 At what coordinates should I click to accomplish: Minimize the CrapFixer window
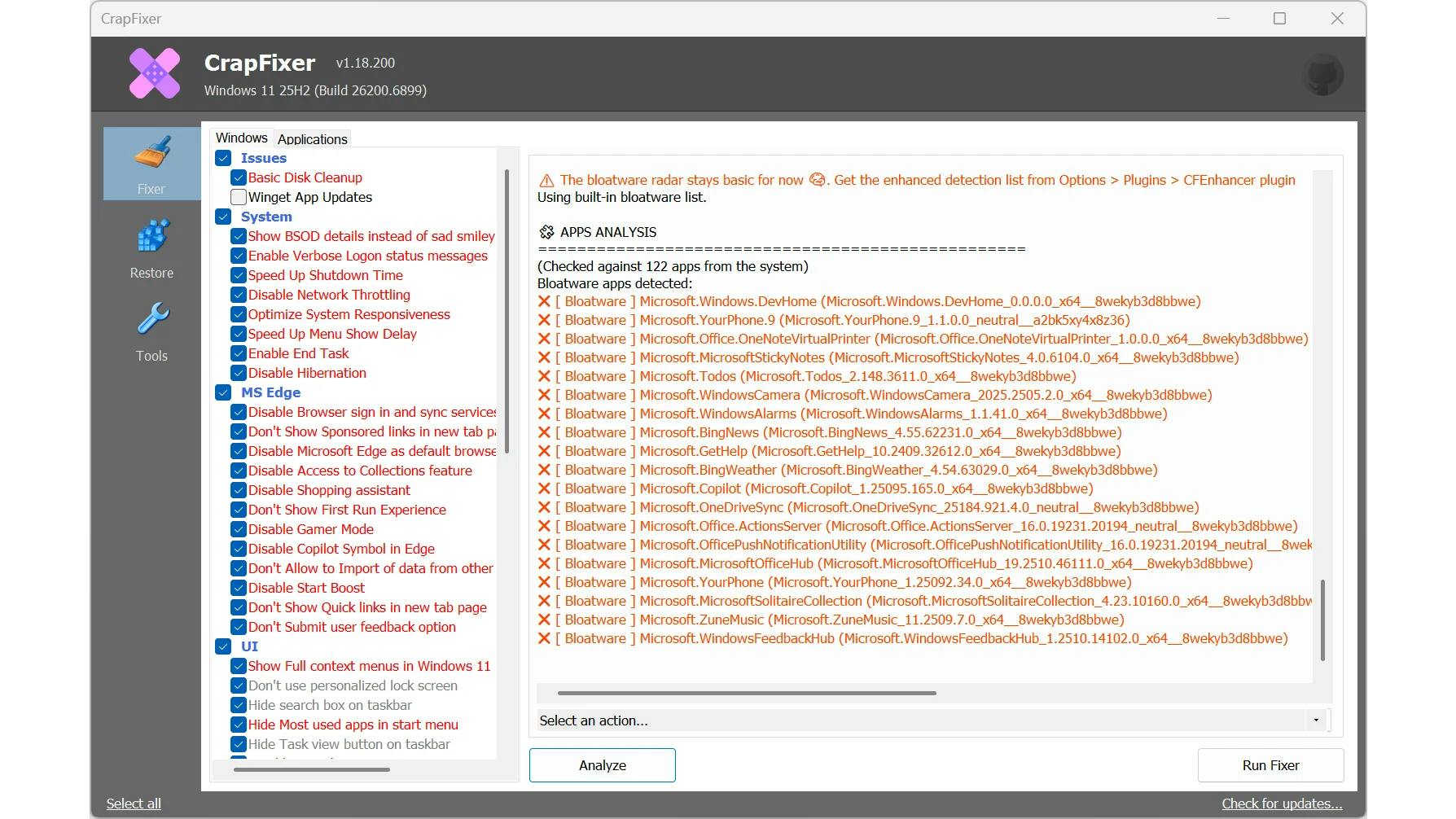(x=1223, y=19)
